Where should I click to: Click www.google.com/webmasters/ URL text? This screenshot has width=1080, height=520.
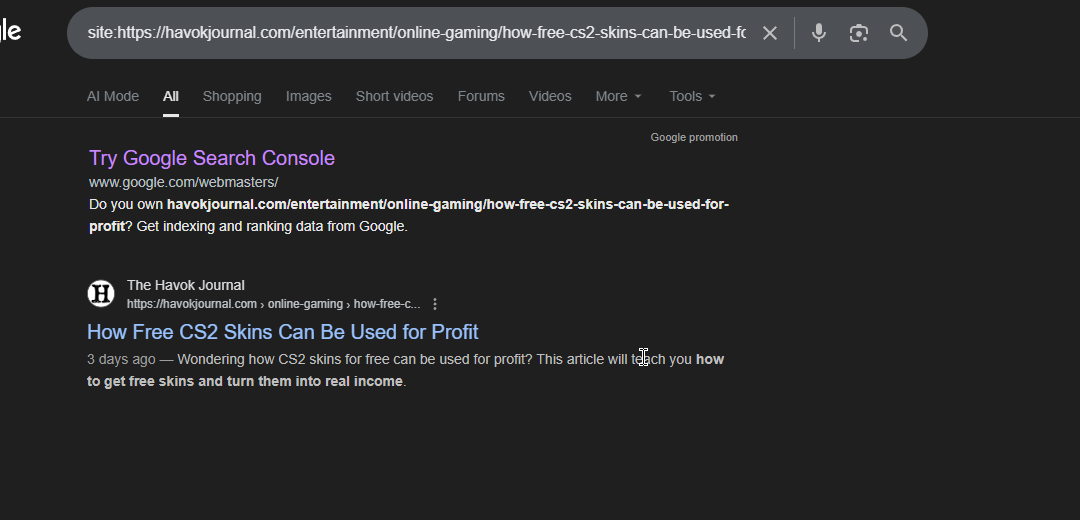click(x=183, y=183)
